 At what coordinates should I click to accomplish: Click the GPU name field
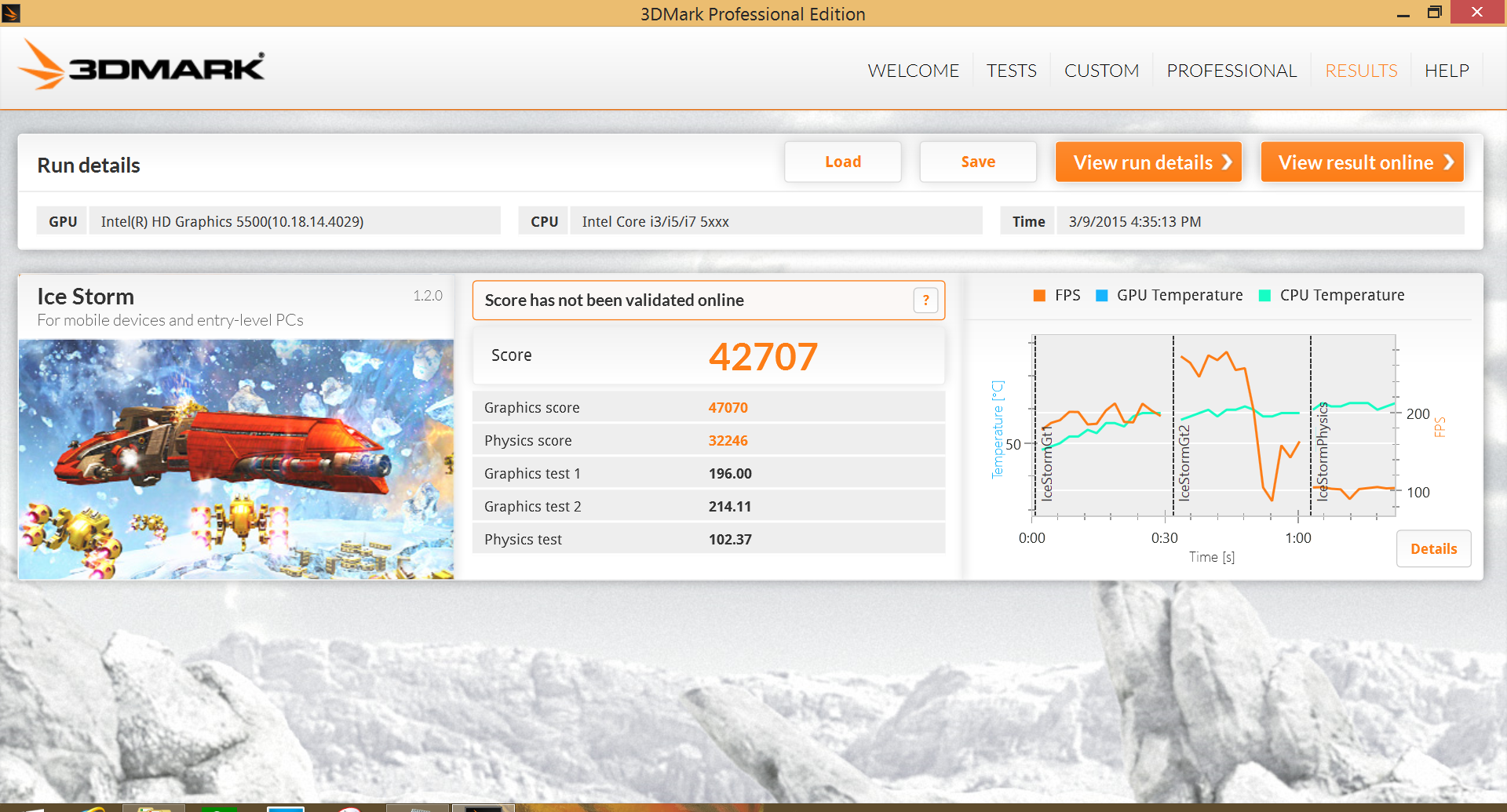point(294,221)
